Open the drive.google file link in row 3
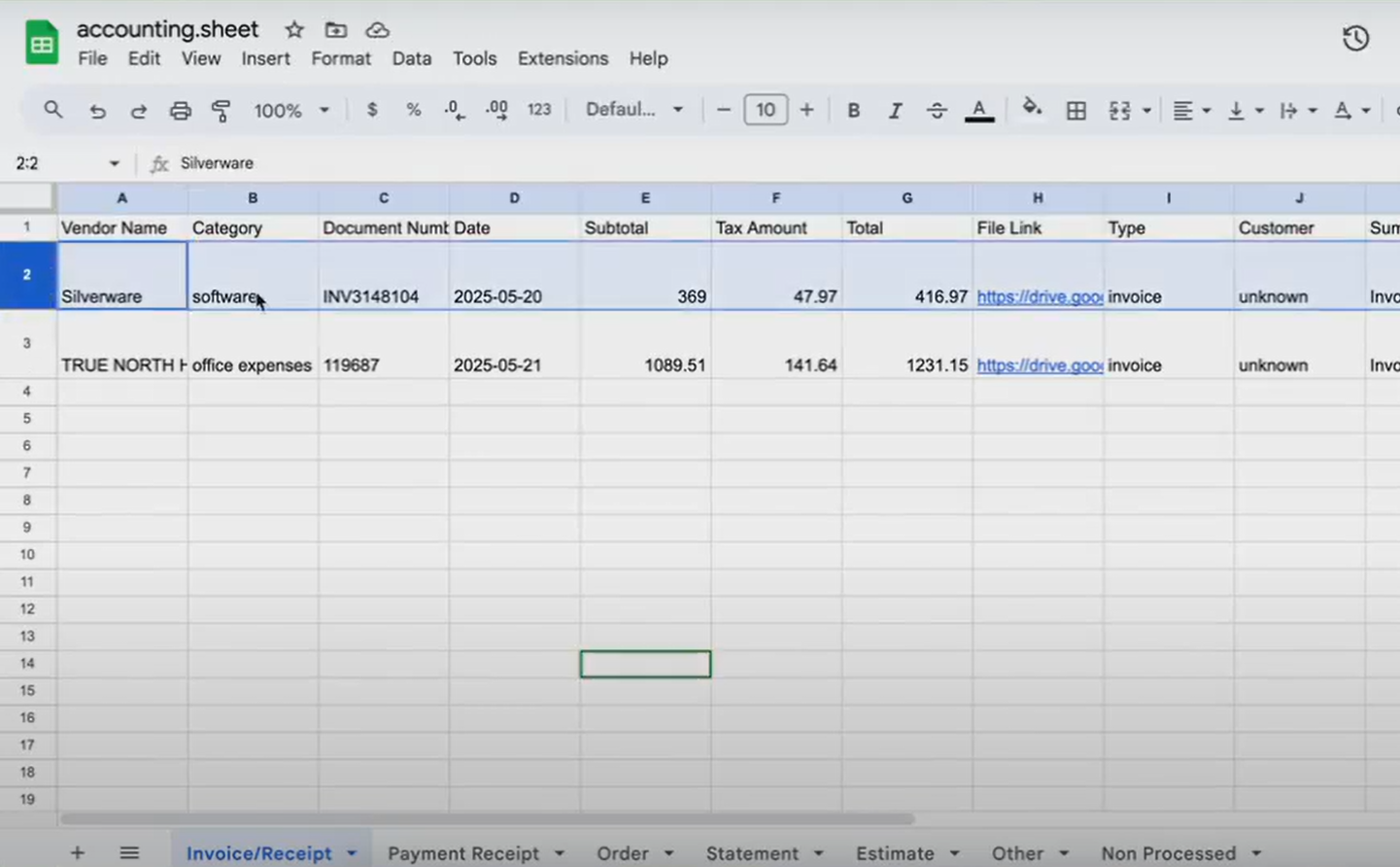 point(1039,365)
